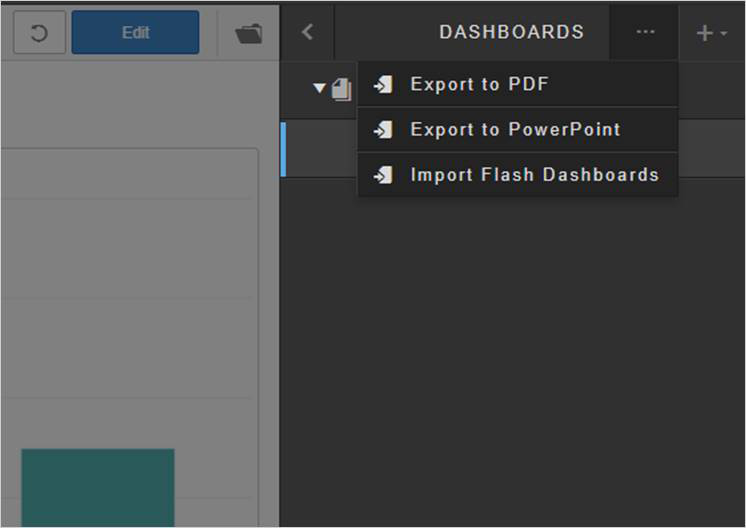Image resolution: width=746 pixels, height=528 pixels.
Task: Click the refresh icon beside Edit
Action: tap(39, 33)
